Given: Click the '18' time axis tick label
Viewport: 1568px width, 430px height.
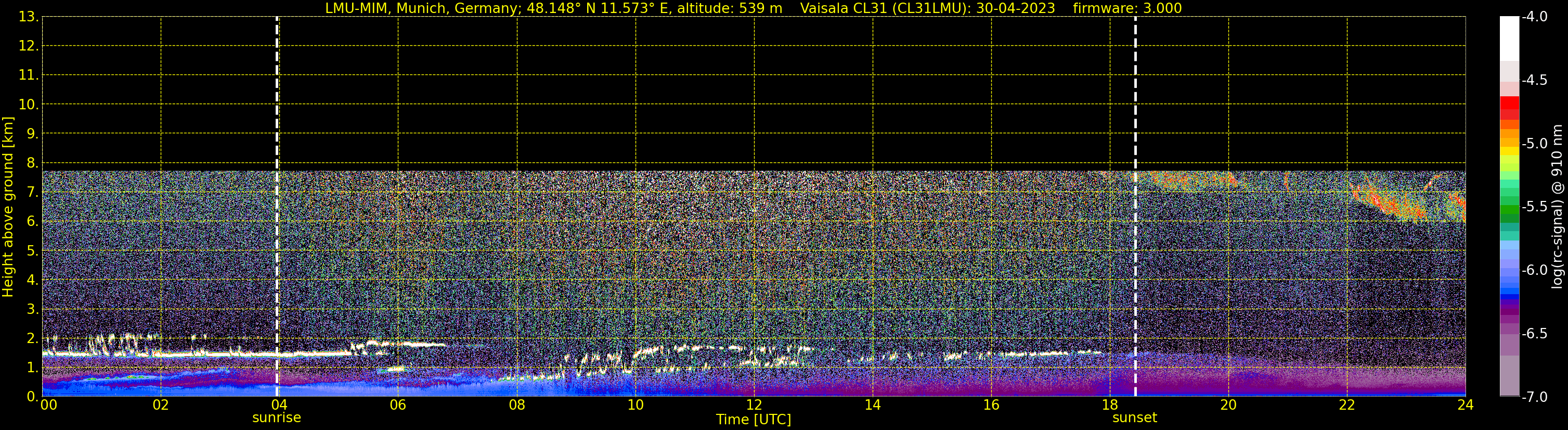Looking at the screenshot, I should coord(1110,405).
